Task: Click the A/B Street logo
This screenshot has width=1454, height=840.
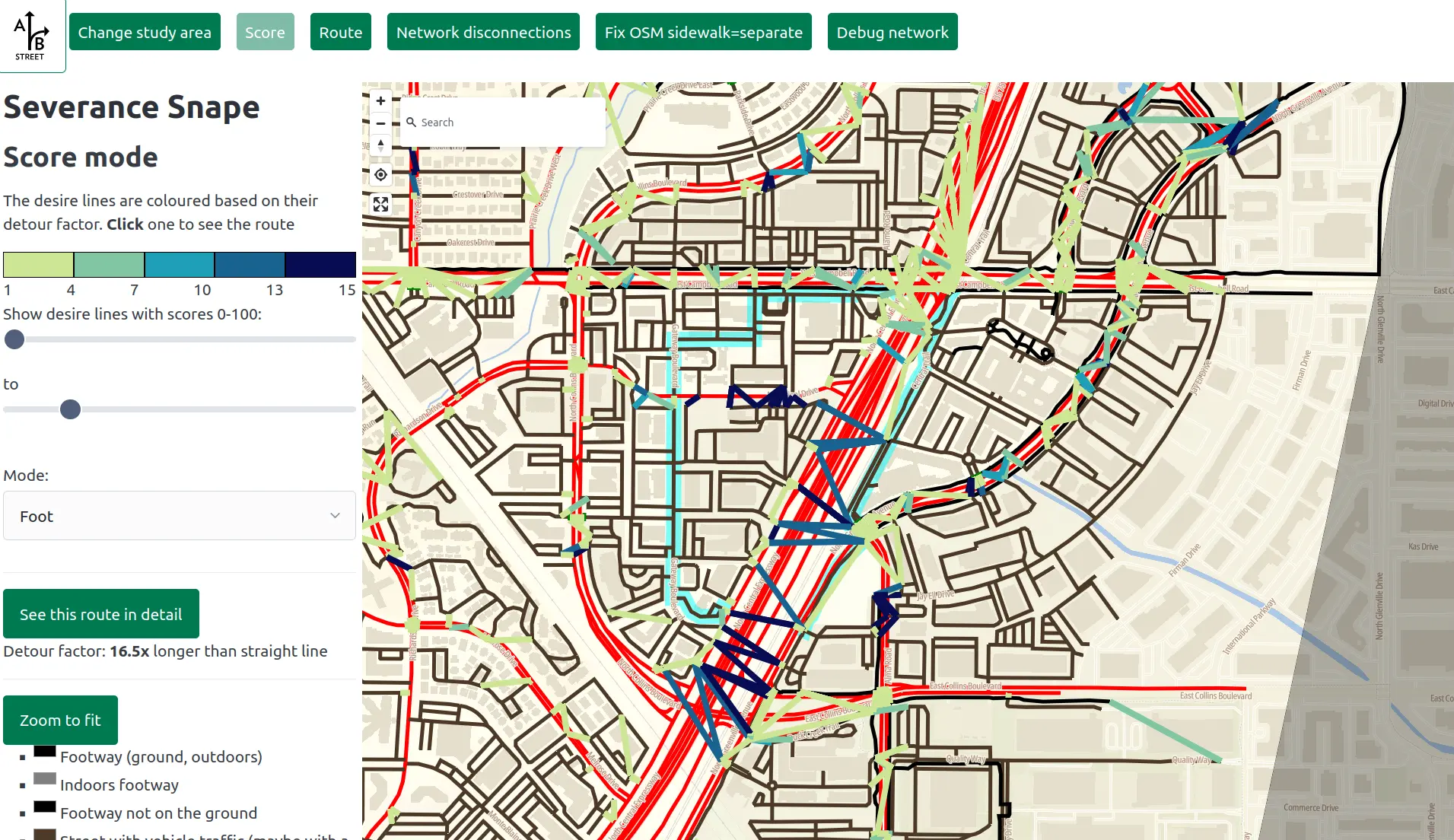Action: [x=31, y=35]
